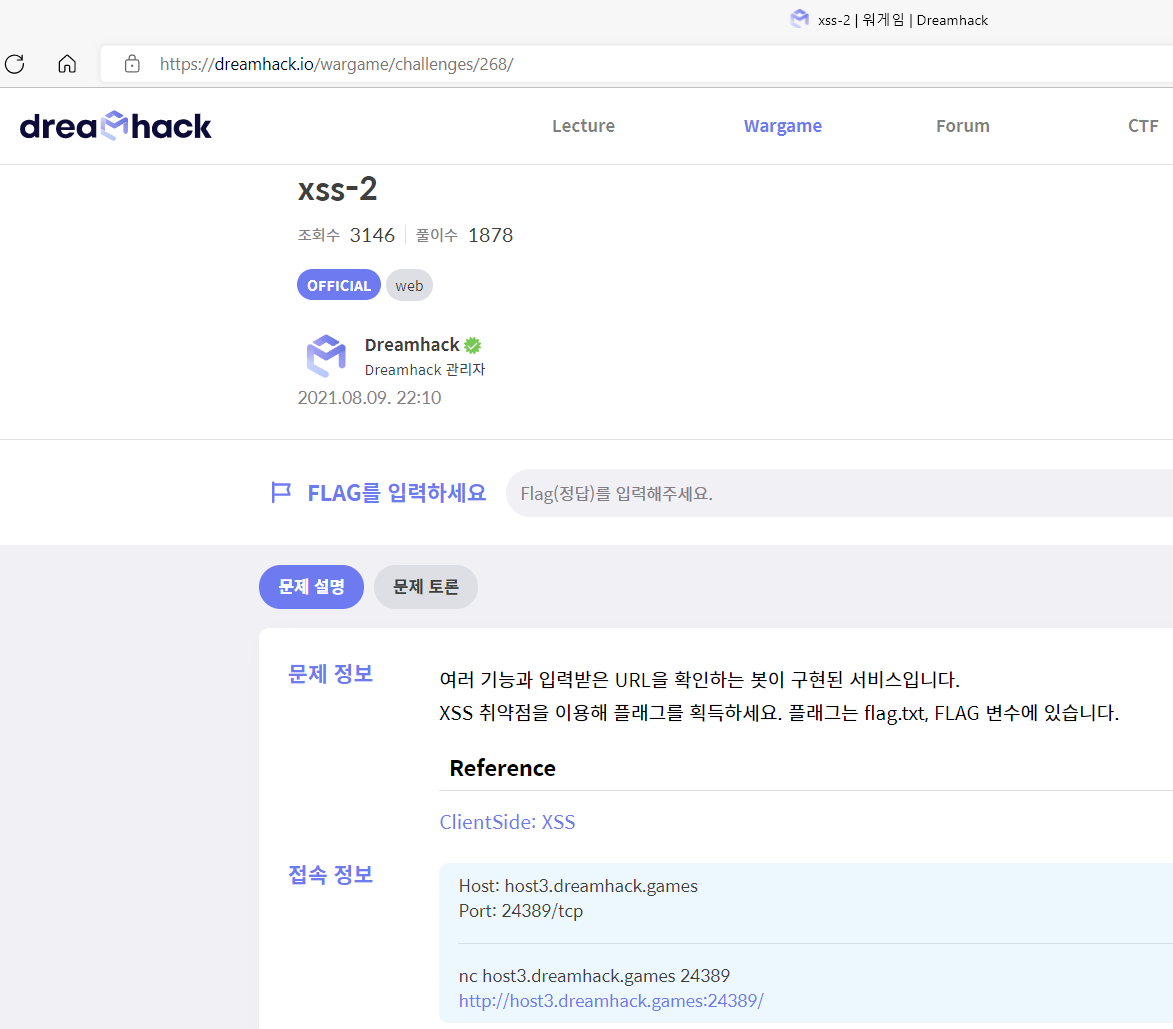
Task: Reload the page with the refresh icon
Action: 15,64
